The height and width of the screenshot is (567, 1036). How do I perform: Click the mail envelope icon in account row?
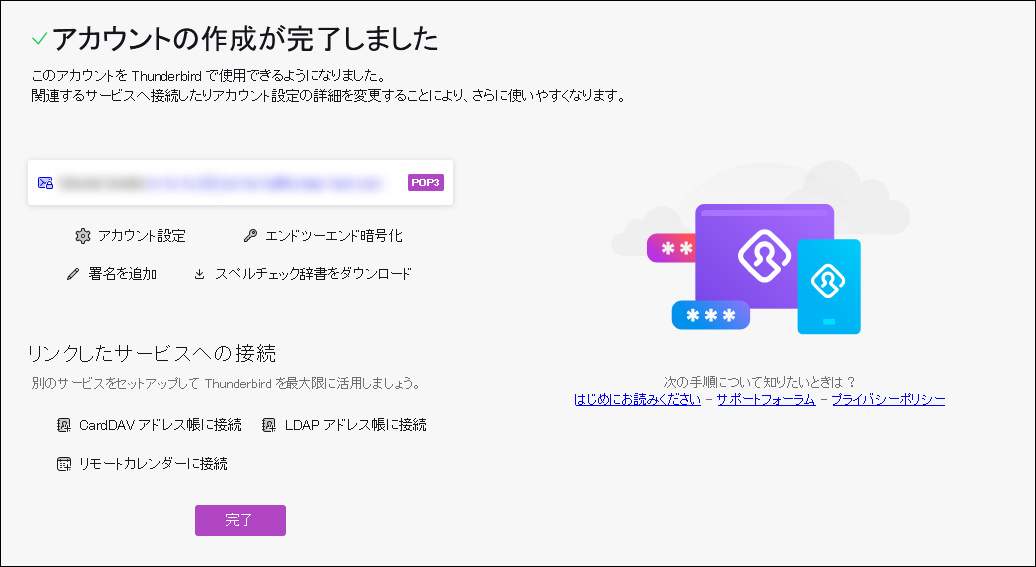pos(45,183)
